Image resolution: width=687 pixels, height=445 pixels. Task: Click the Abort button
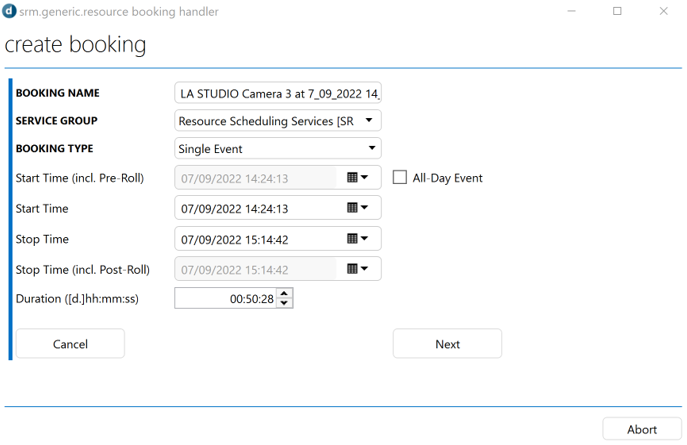pos(642,429)
